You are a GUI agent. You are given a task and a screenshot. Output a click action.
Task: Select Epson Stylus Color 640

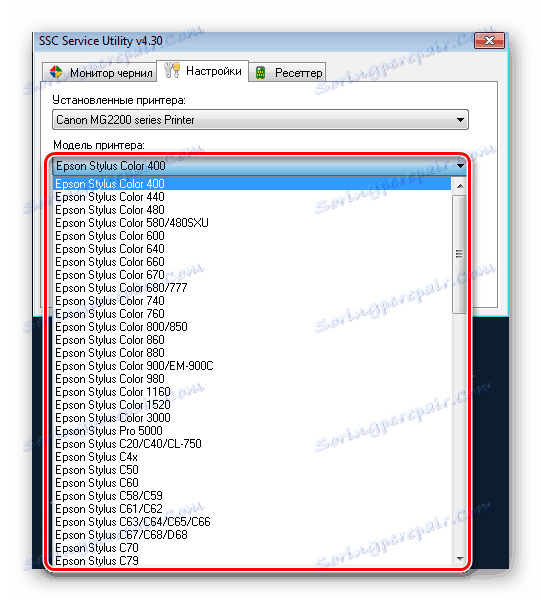point(252,249)
